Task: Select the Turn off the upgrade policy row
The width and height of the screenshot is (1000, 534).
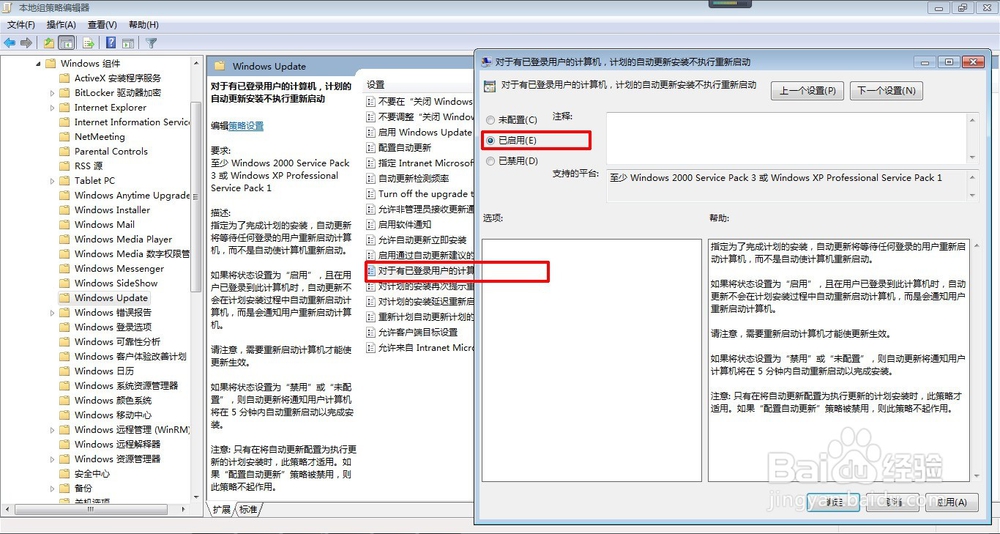Action: point(420,194)
